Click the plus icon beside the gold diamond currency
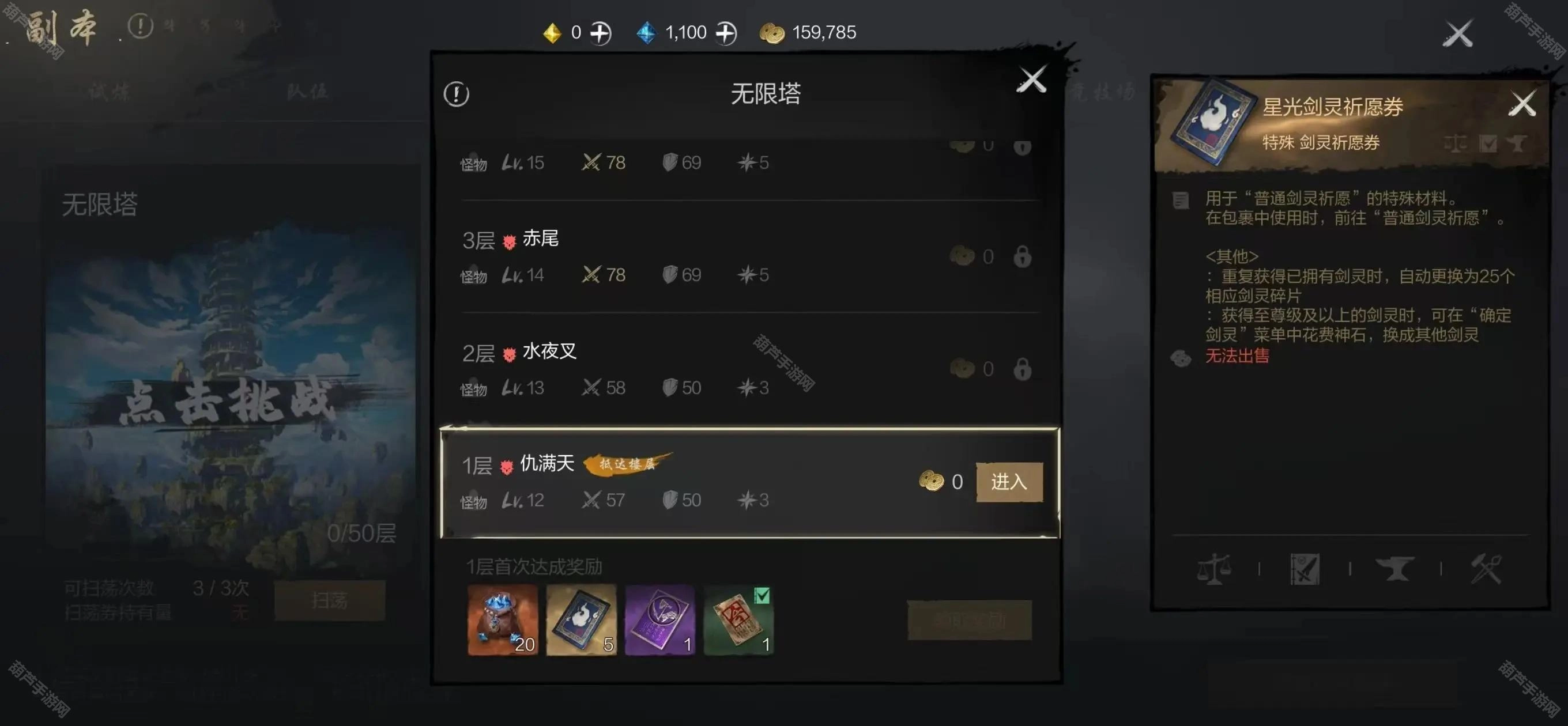 (x=601, y=33)
